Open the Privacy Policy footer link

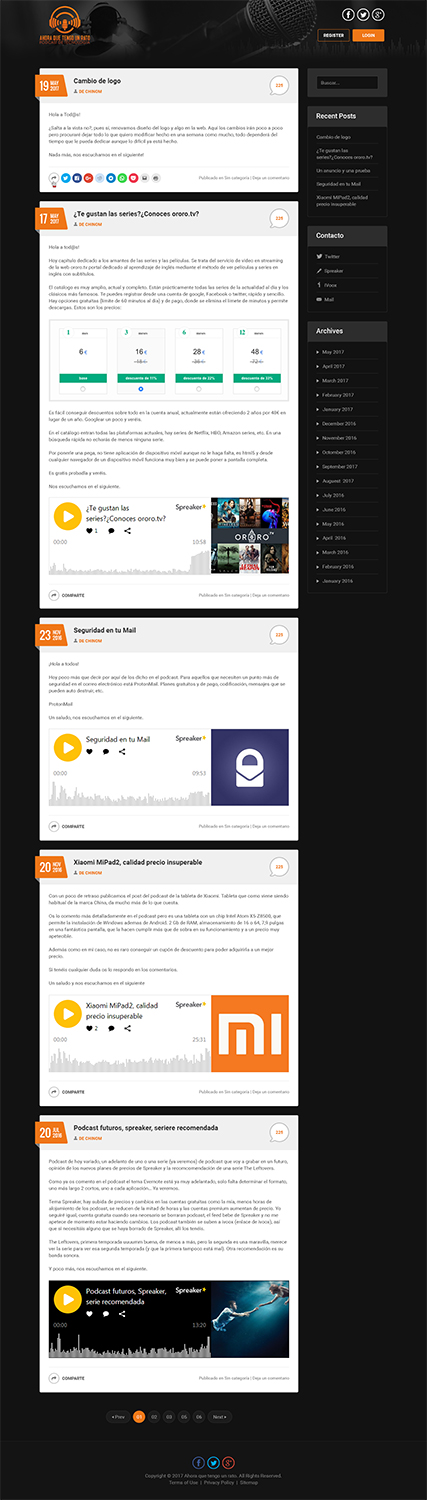pos(219,1482)
